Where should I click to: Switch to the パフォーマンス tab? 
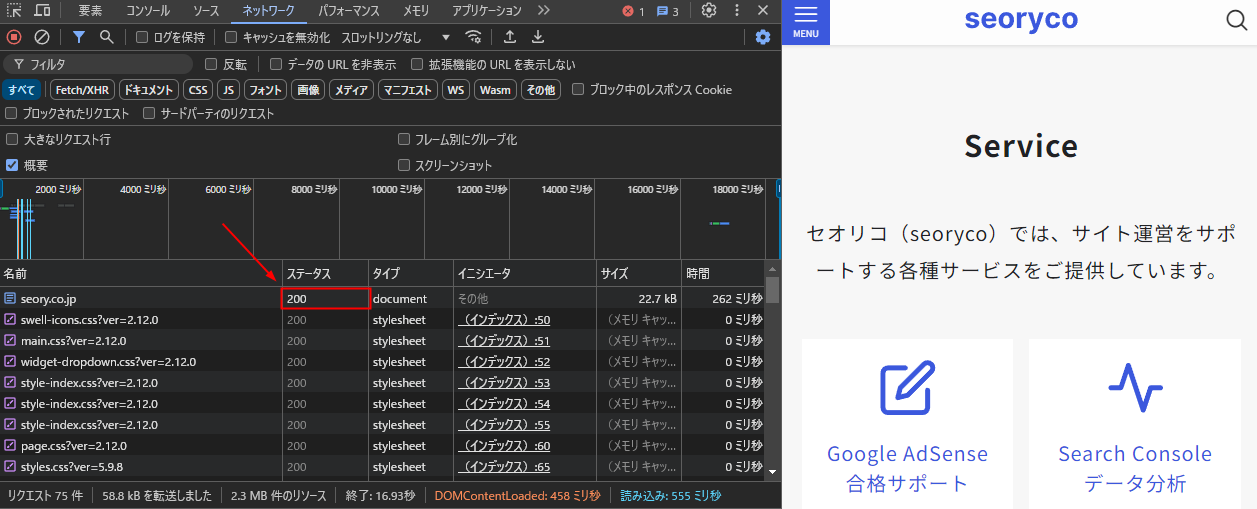(x=349, y=11)
